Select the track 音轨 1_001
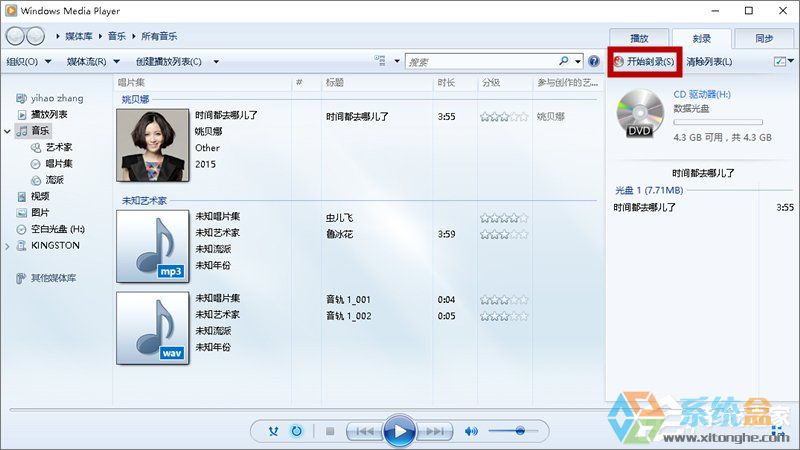800x450 pixels. 348,299
